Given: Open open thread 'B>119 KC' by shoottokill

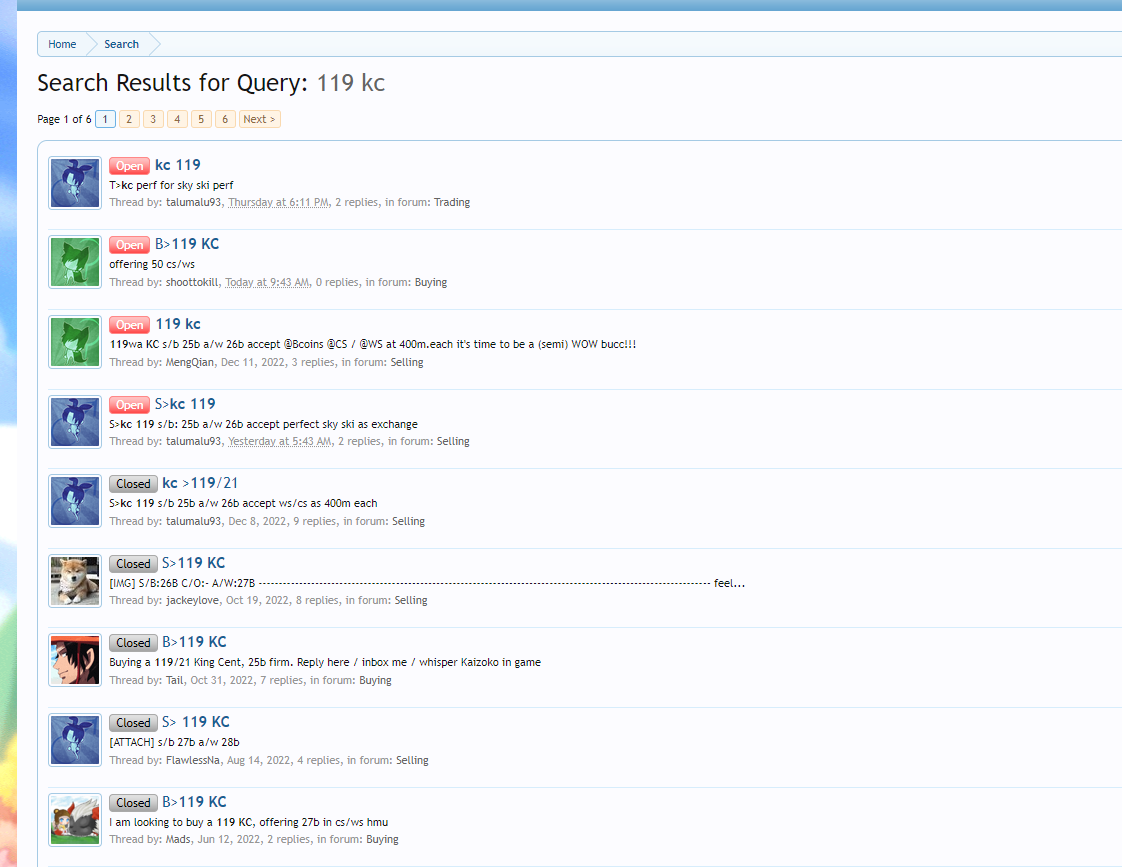Looking at the screenshot, I should (x=187, y=244).
